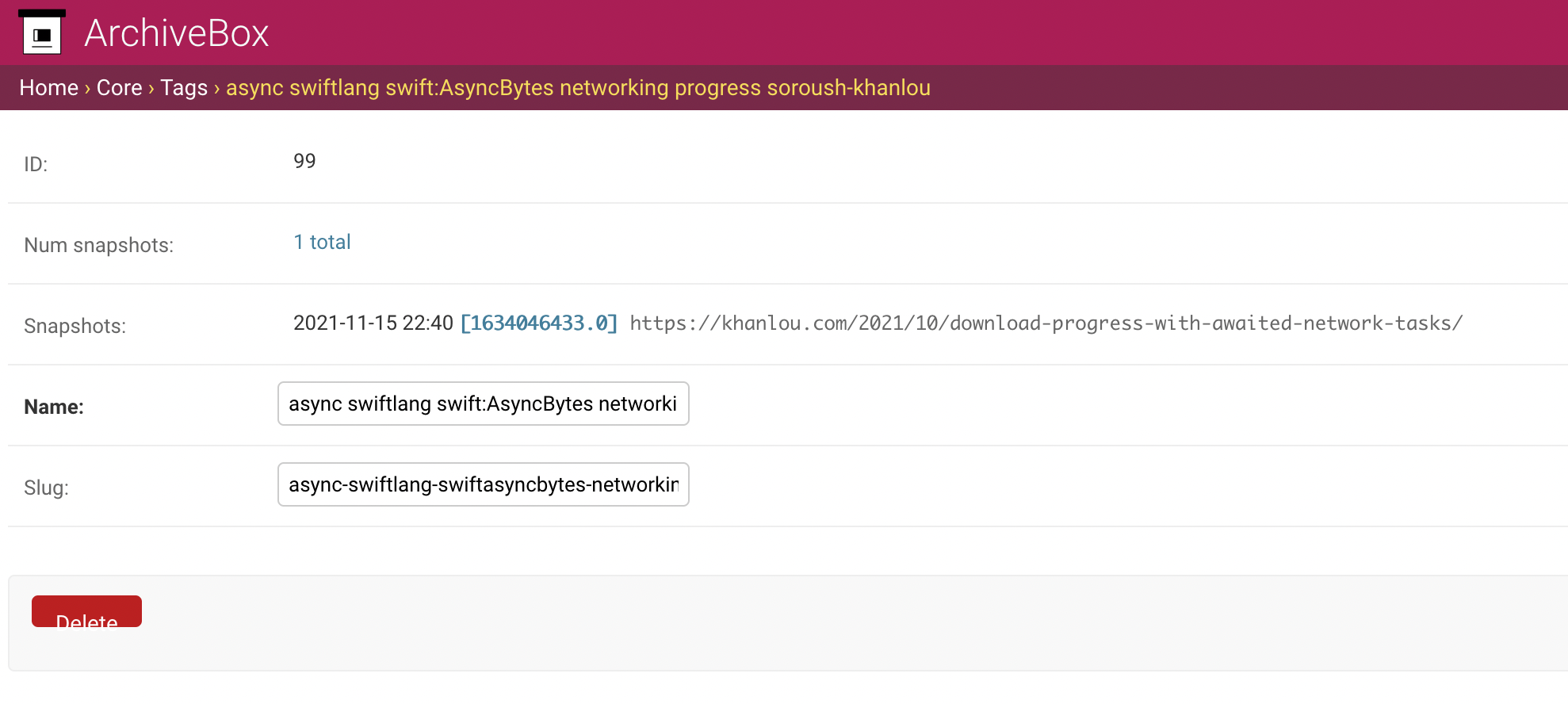Click into the Name input field
Viewport: 1568px width, 704px height.
(x=484, y=404)
